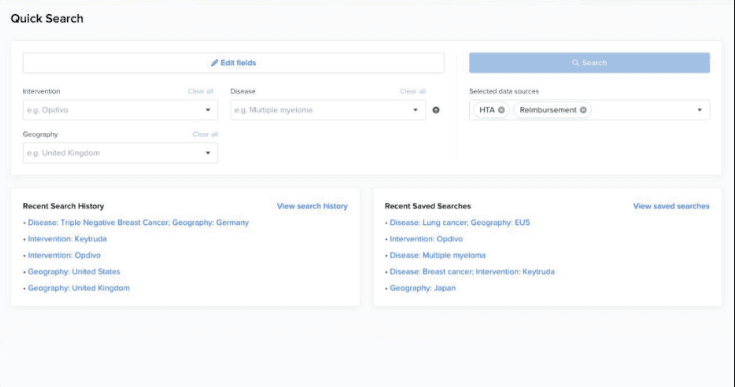This screenshot has height=387, width=735.
Task: Click the blue Search button
Action: pos(589,63)
